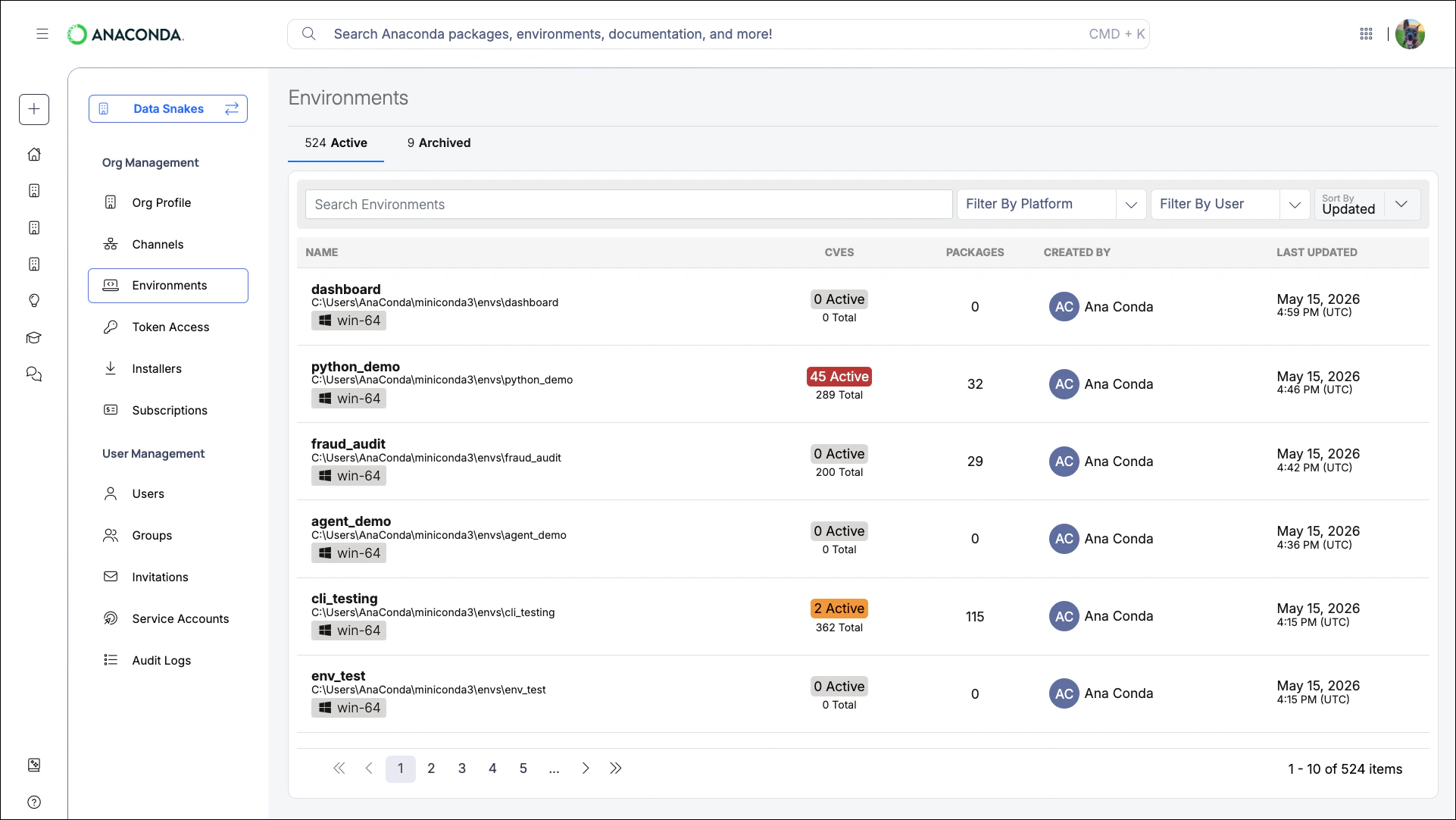The image size is (1456, 820).
Task: Go to first page of results
Action: point(339,768)
